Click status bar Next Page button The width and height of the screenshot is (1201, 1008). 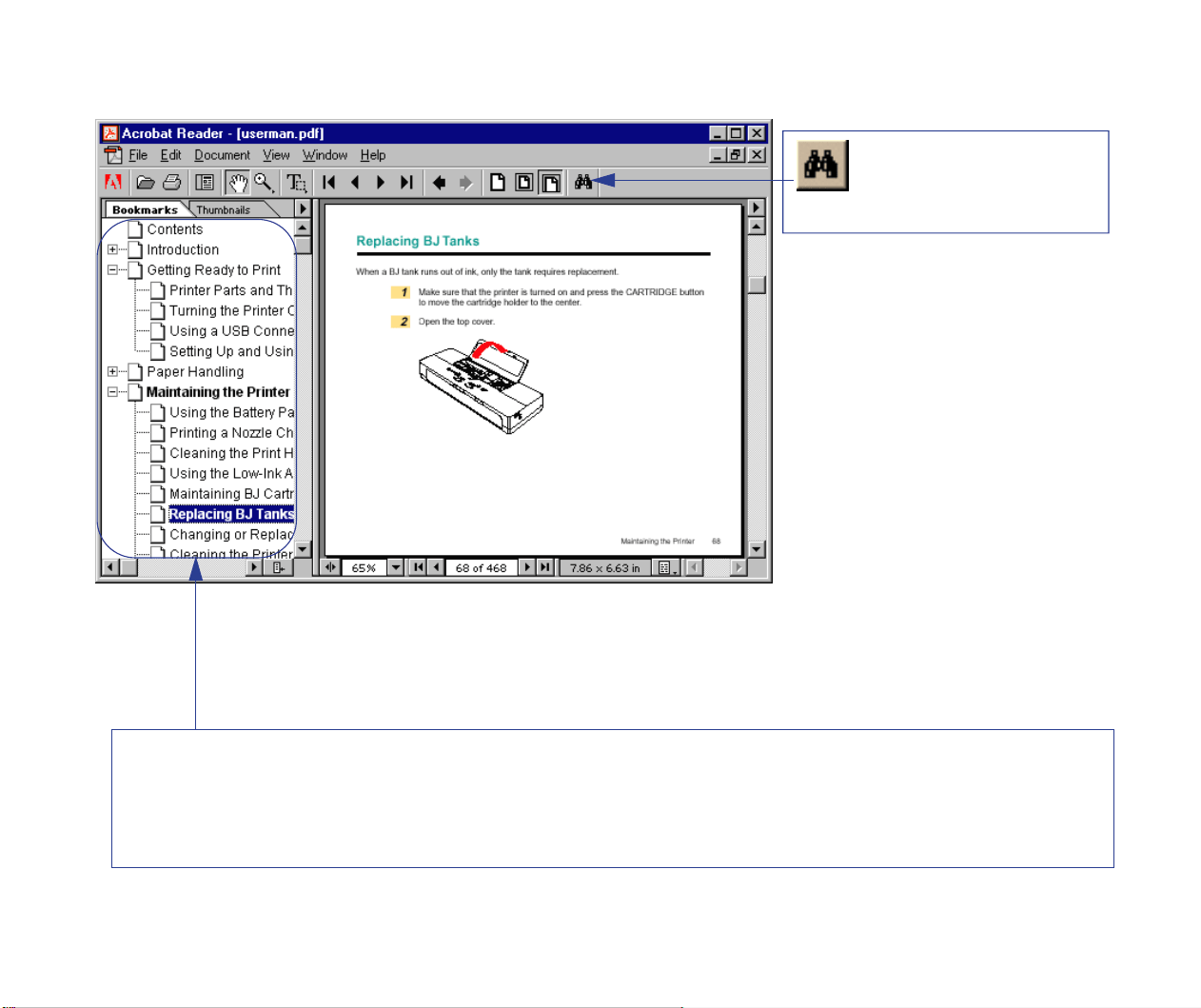point(527,567)
